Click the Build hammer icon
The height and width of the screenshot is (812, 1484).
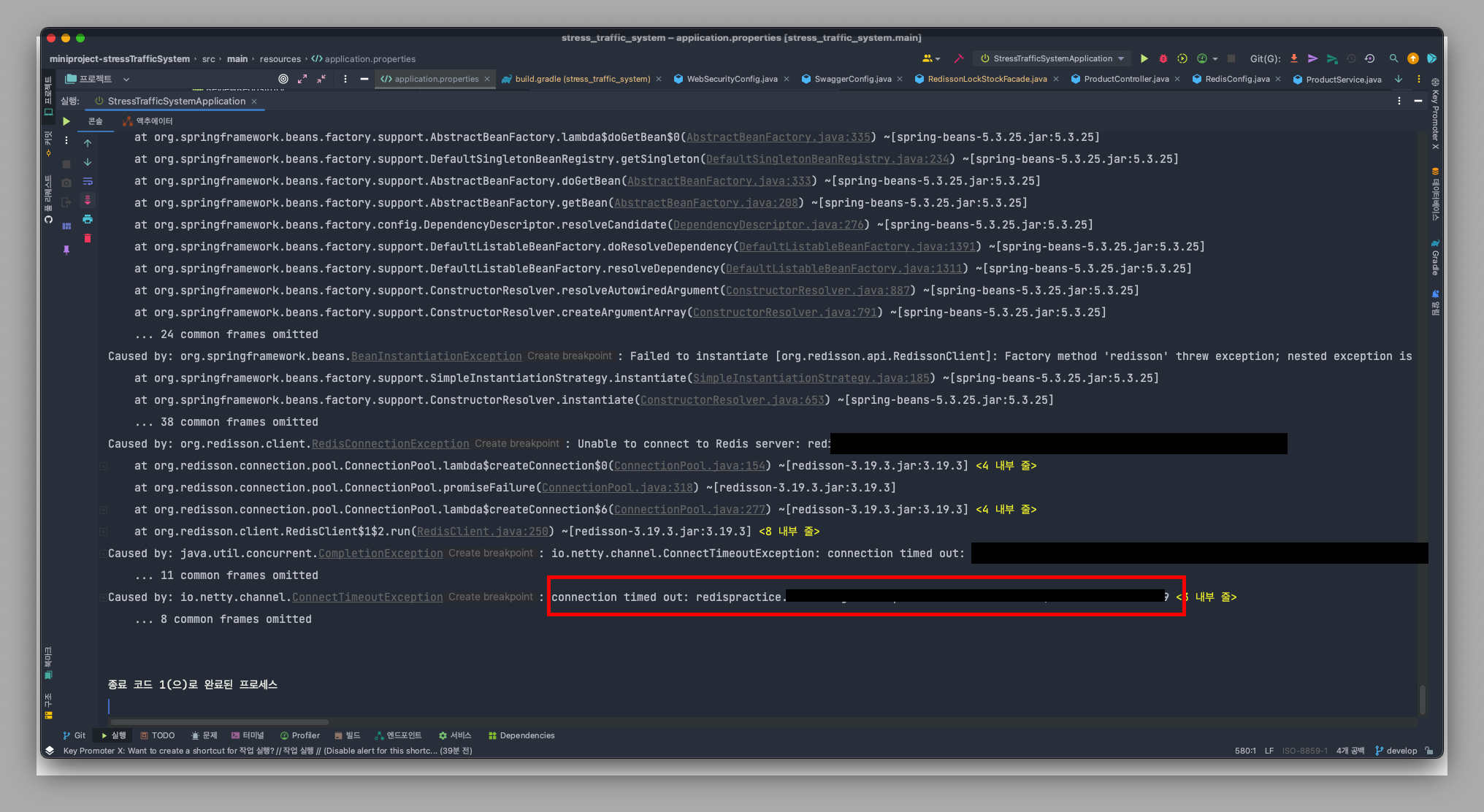click(x=959, y=58)
